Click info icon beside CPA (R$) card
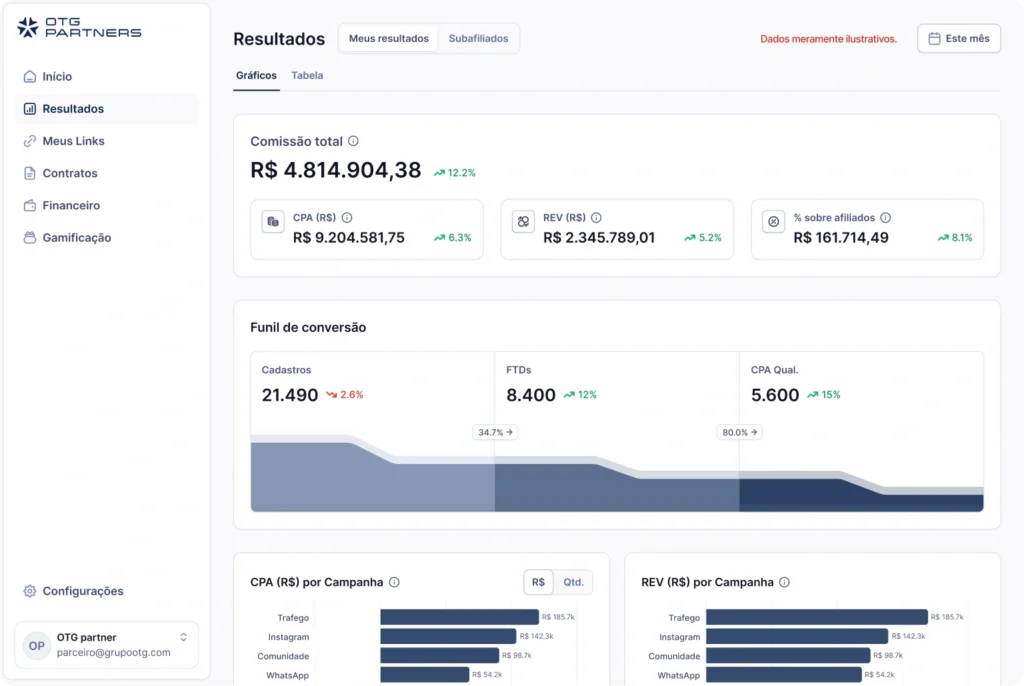 347,218
